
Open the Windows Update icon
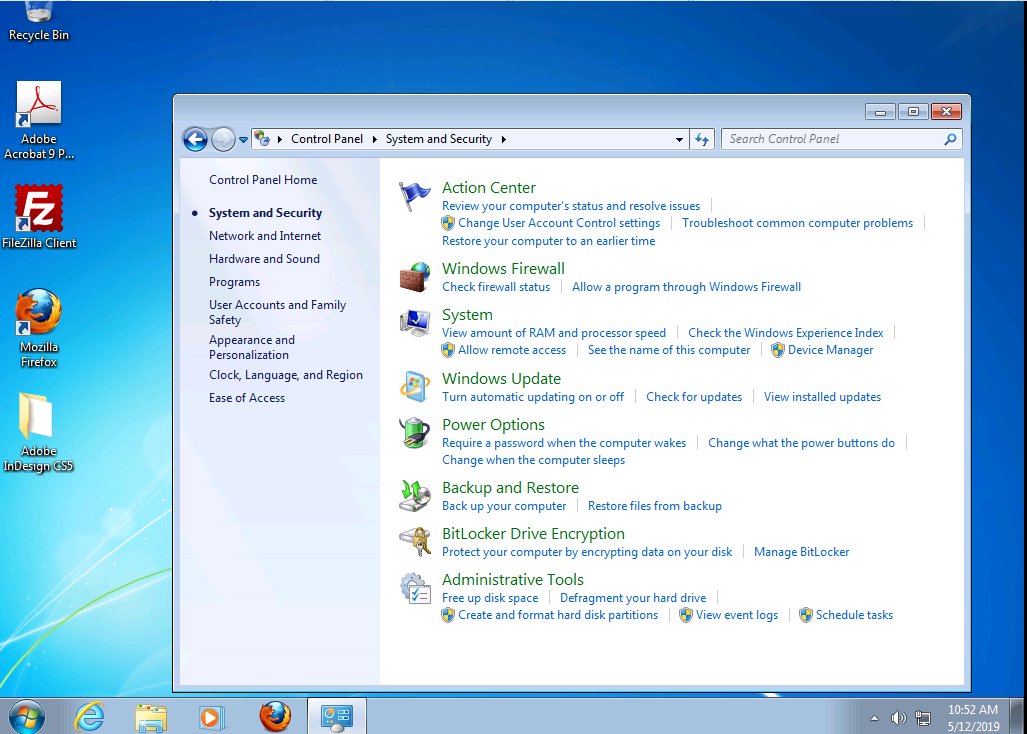click(414, 387)
